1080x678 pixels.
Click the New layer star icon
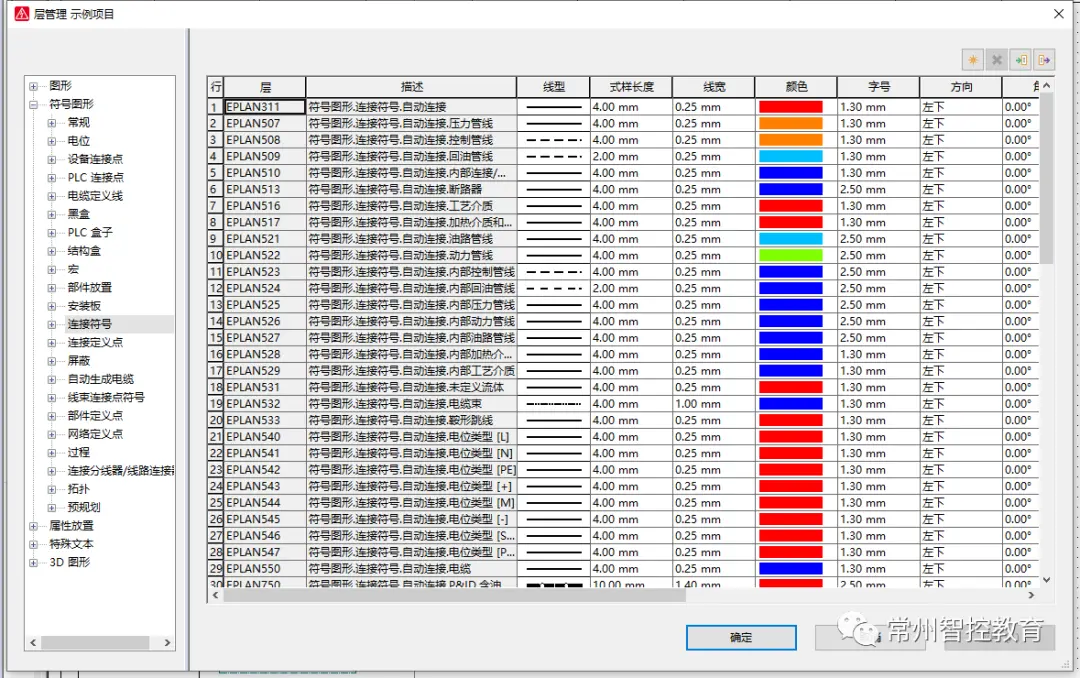[x=973, y=60]
